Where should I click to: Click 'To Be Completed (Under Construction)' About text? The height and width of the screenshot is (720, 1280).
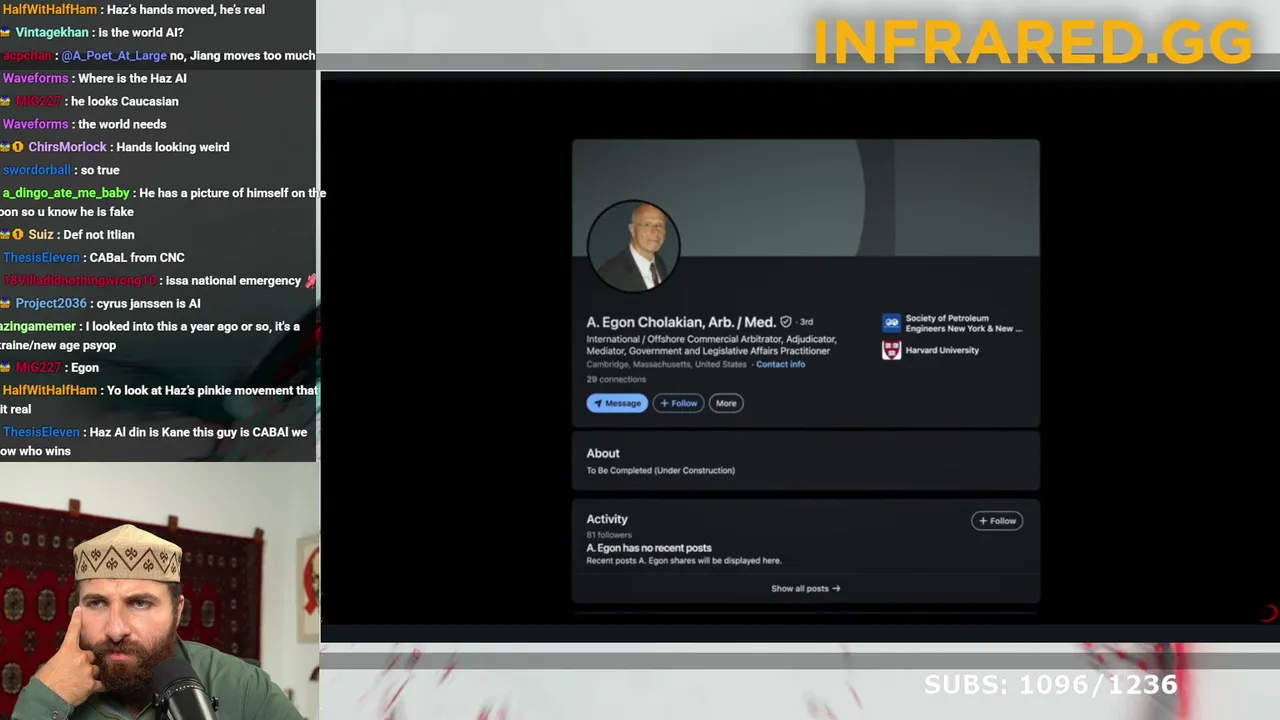pyautogui.click(x=661, y=470)
